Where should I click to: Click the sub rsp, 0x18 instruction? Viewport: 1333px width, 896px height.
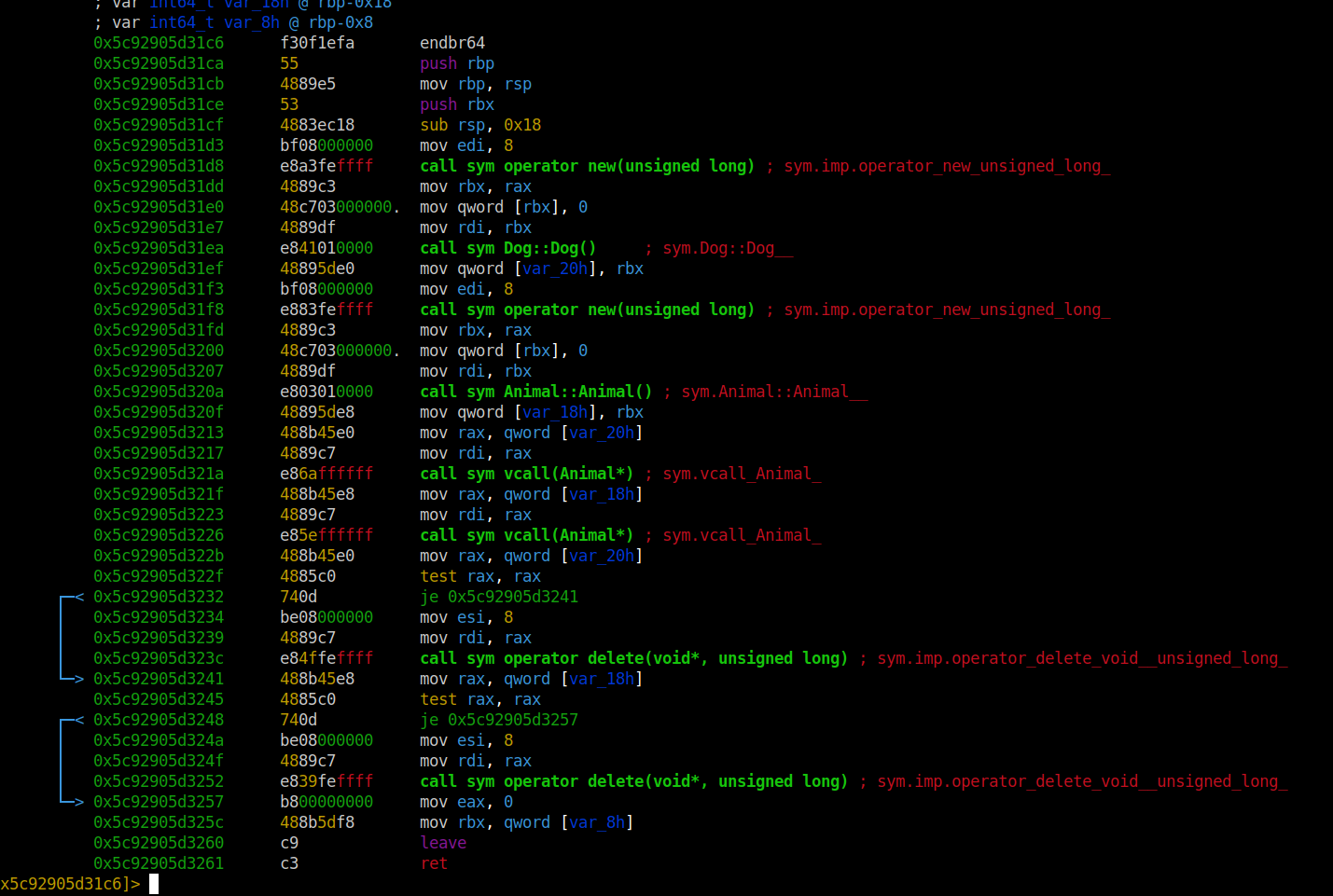pyautogui.click(x=480, y=125)
